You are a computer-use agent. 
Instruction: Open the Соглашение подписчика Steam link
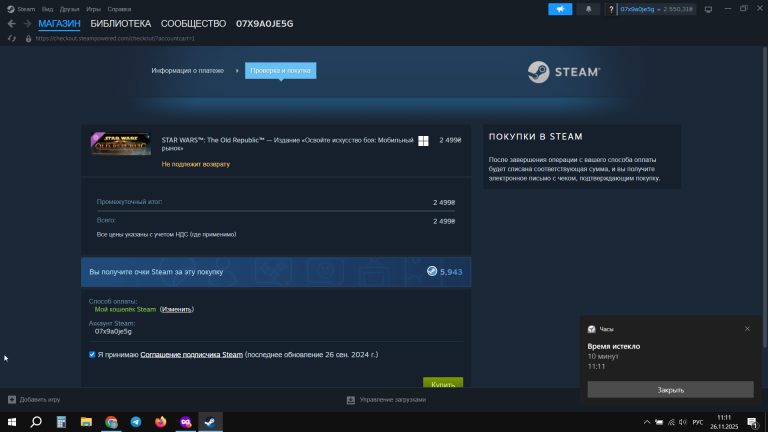192,355
